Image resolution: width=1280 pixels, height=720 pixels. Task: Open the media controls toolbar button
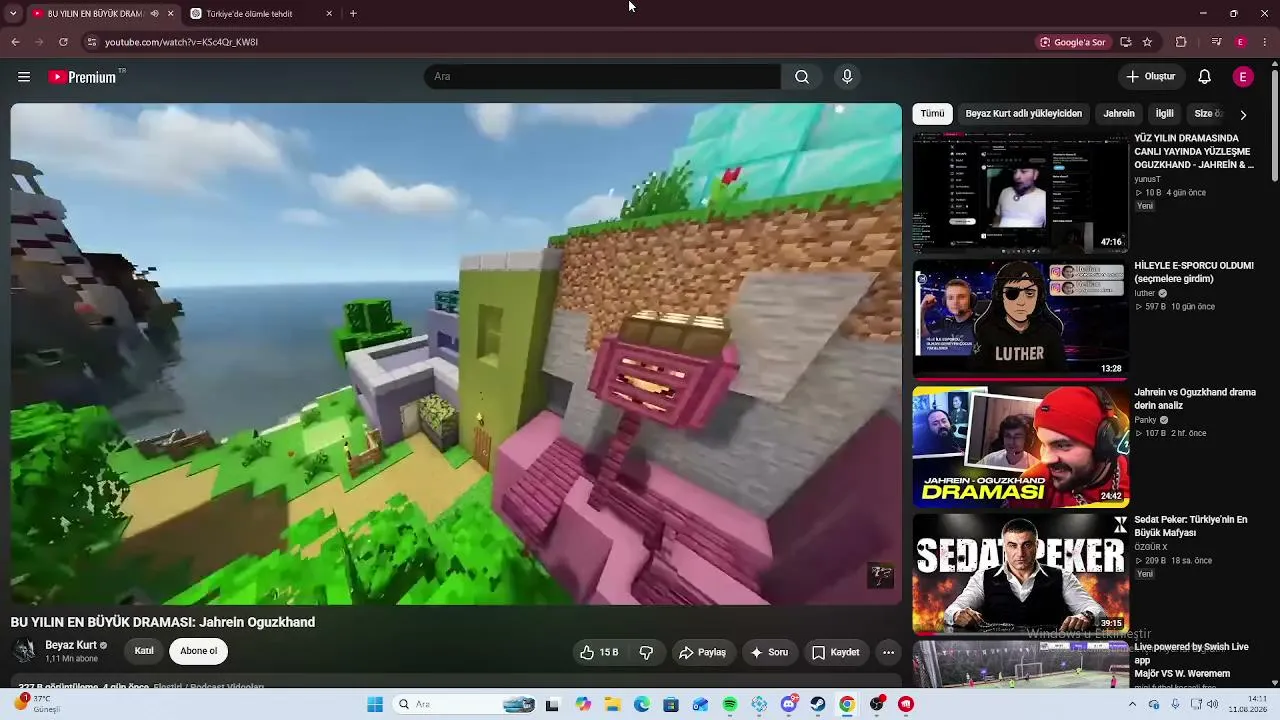(x=1216, y=42)
